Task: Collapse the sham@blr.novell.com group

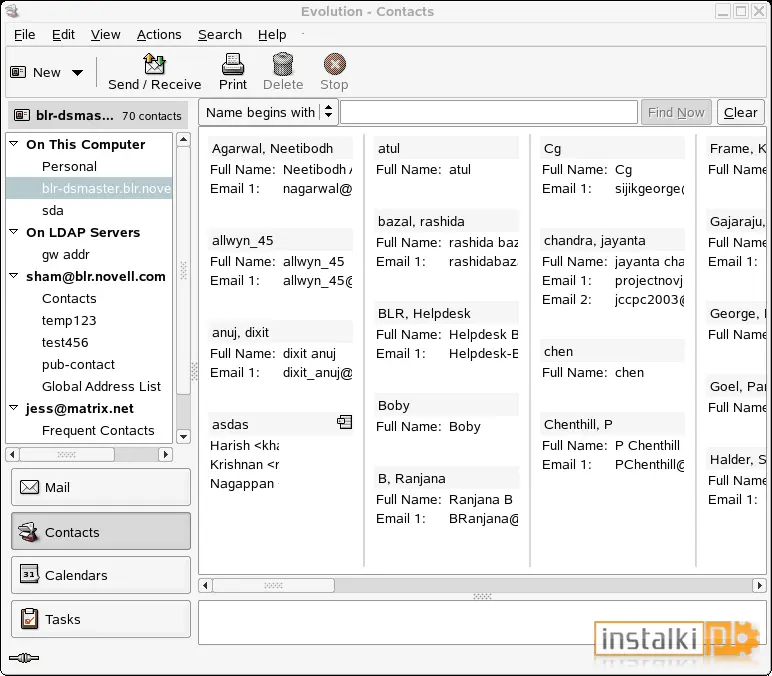Action: pyautogui.click(x=14, y=276)
